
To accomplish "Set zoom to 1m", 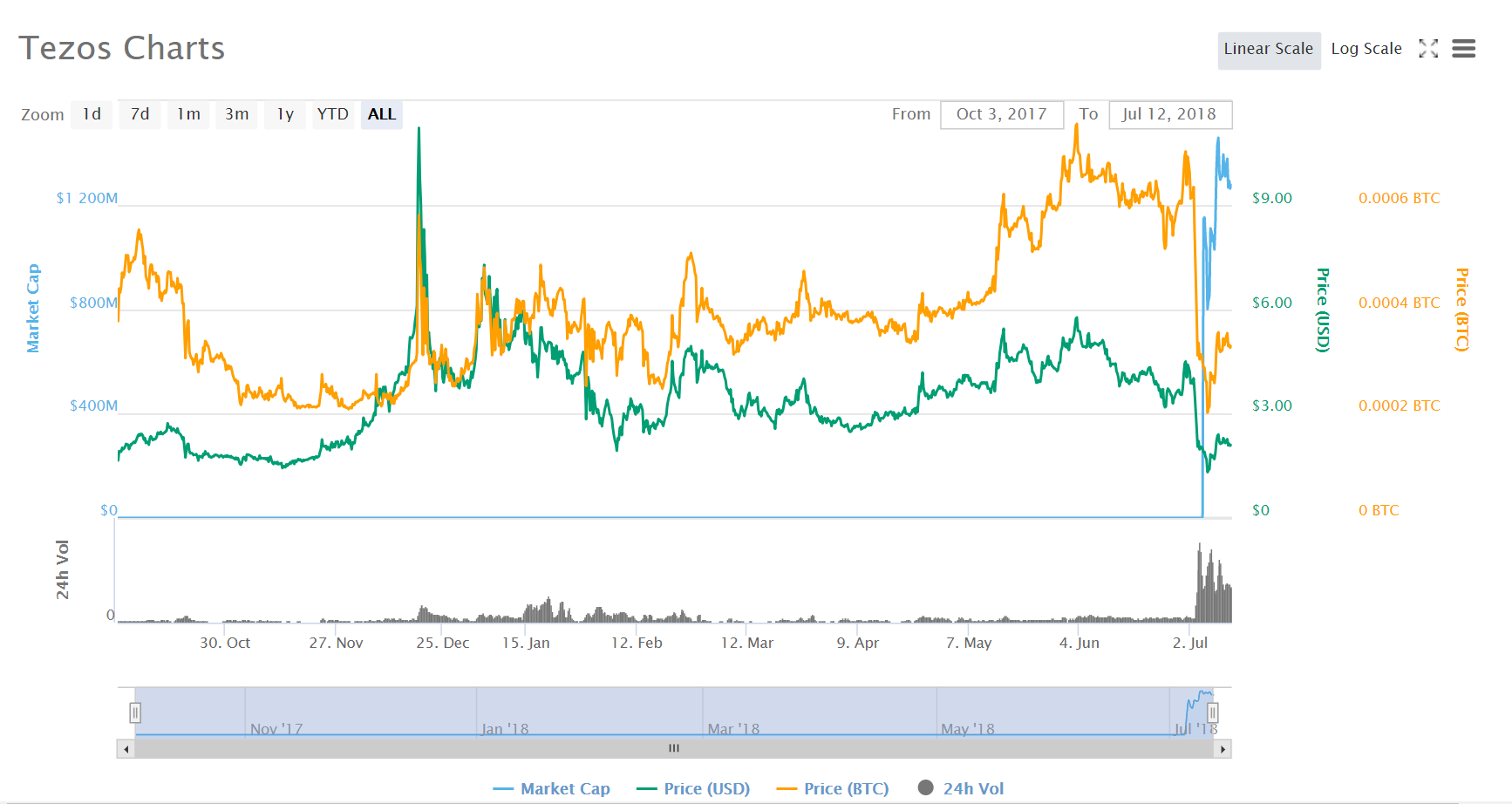I will click(x=188, y=114).
